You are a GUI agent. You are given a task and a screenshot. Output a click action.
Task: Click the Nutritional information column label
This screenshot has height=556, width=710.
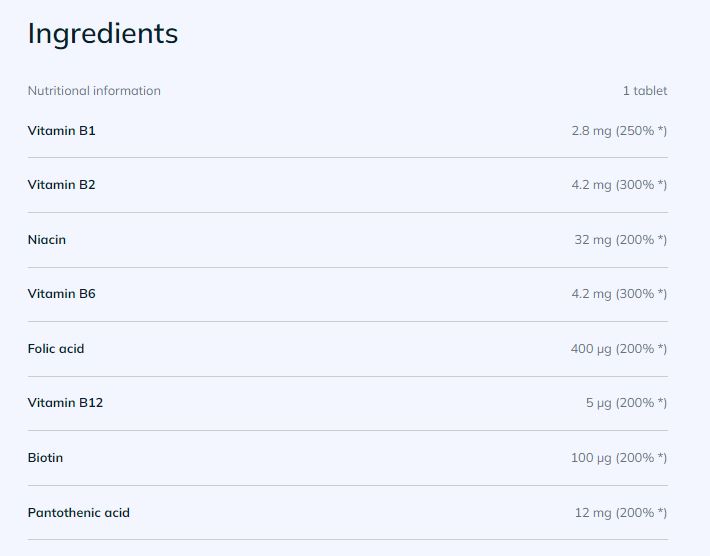94,91
